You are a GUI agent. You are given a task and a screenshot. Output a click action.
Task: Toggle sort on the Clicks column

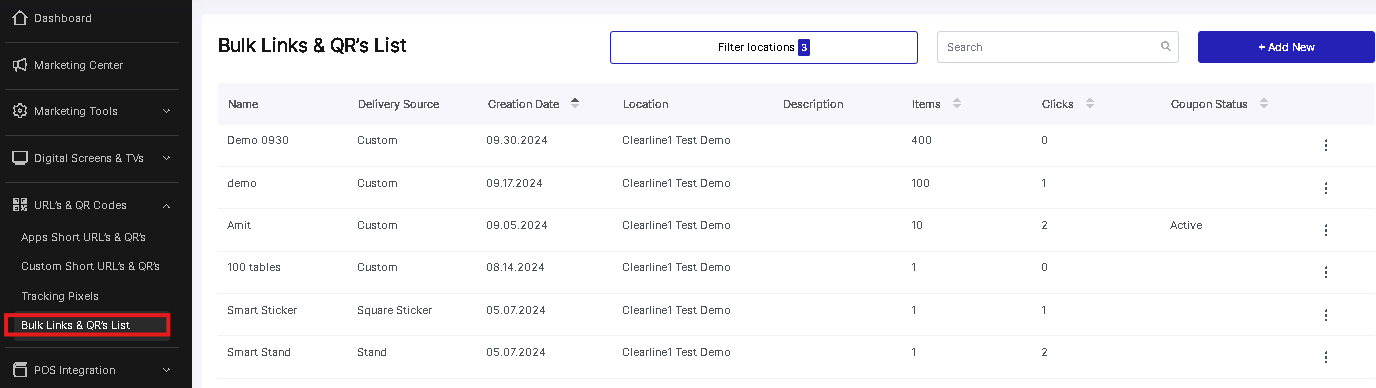1090,103
